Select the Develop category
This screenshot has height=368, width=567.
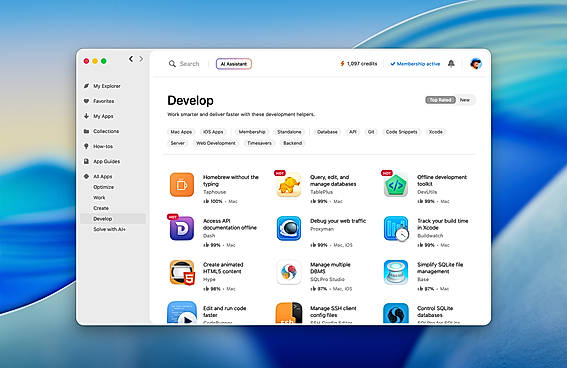tap(113, 219)
